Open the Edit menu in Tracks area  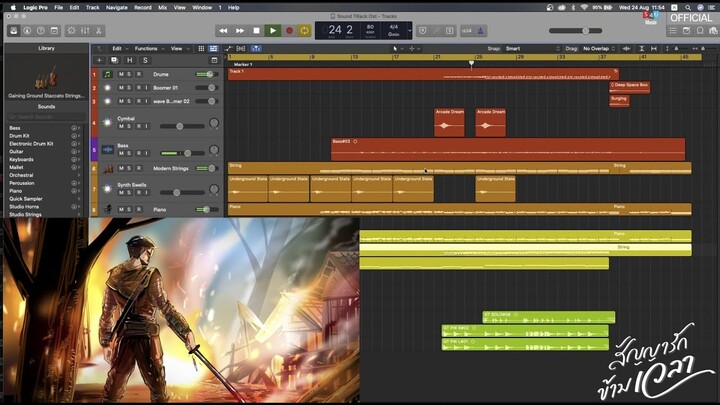coord(120,48)
